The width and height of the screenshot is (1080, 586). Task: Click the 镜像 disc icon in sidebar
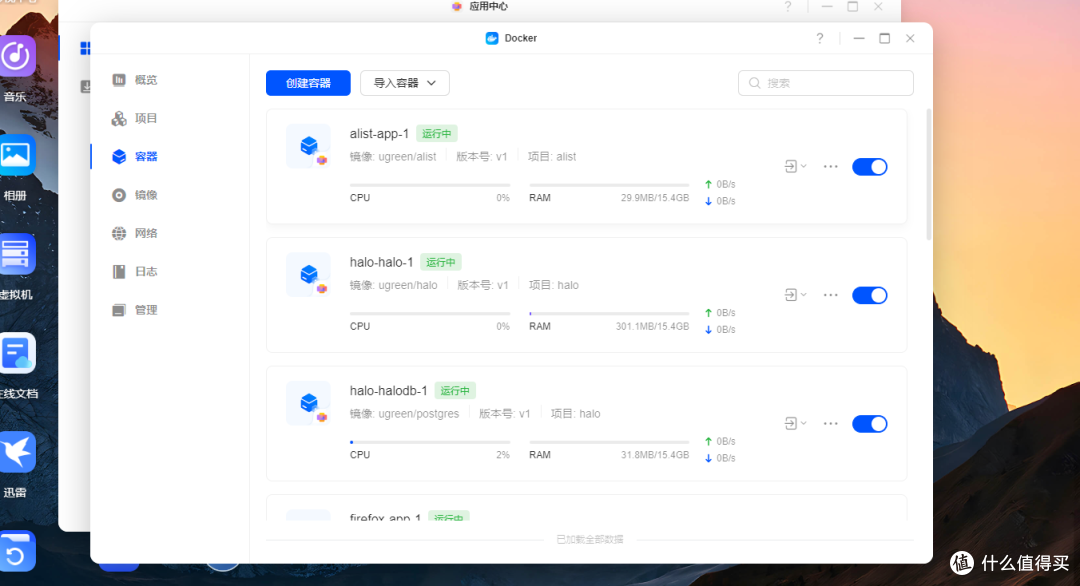(x=119, y=195)
